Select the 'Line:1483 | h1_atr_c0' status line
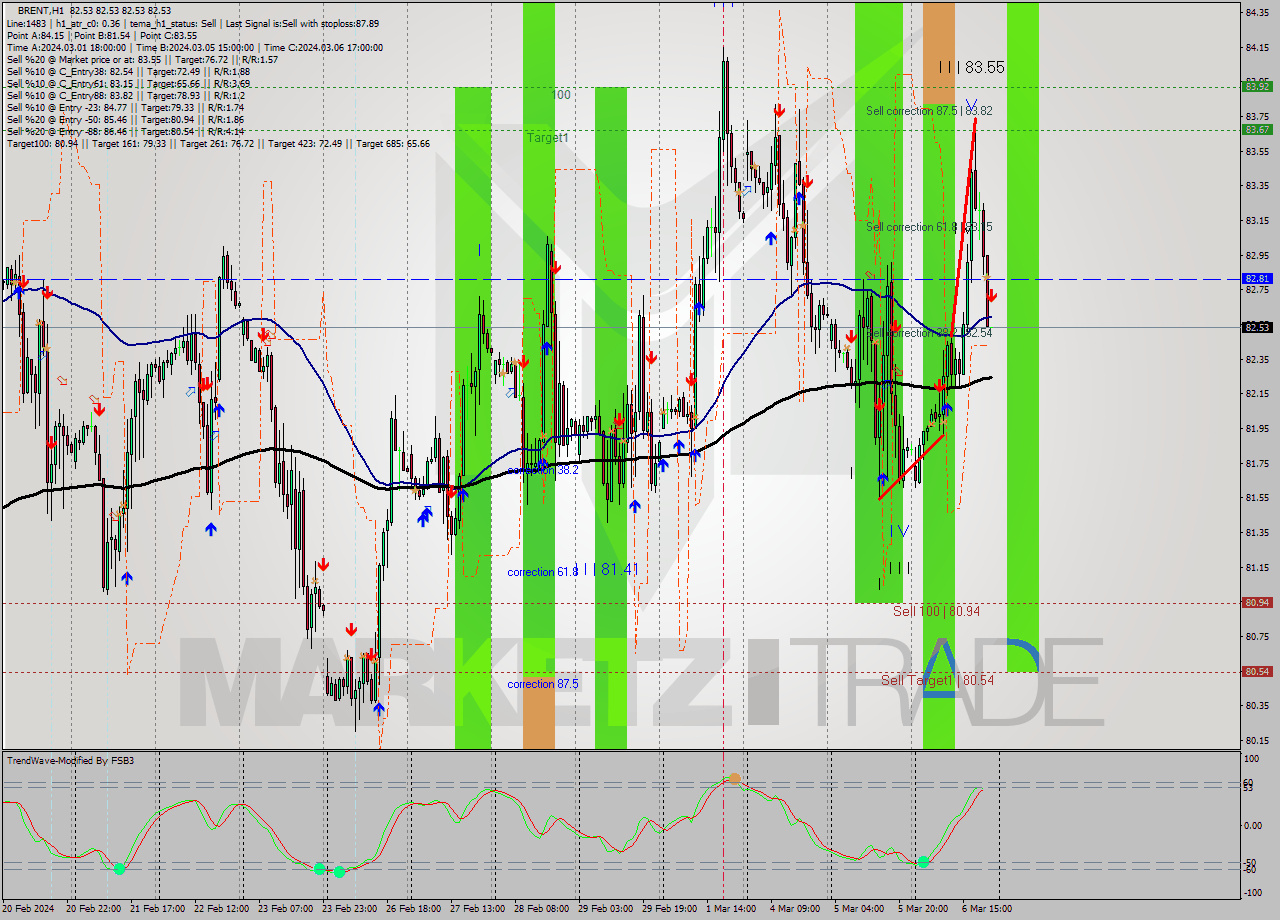 click(x=192, y=23)
